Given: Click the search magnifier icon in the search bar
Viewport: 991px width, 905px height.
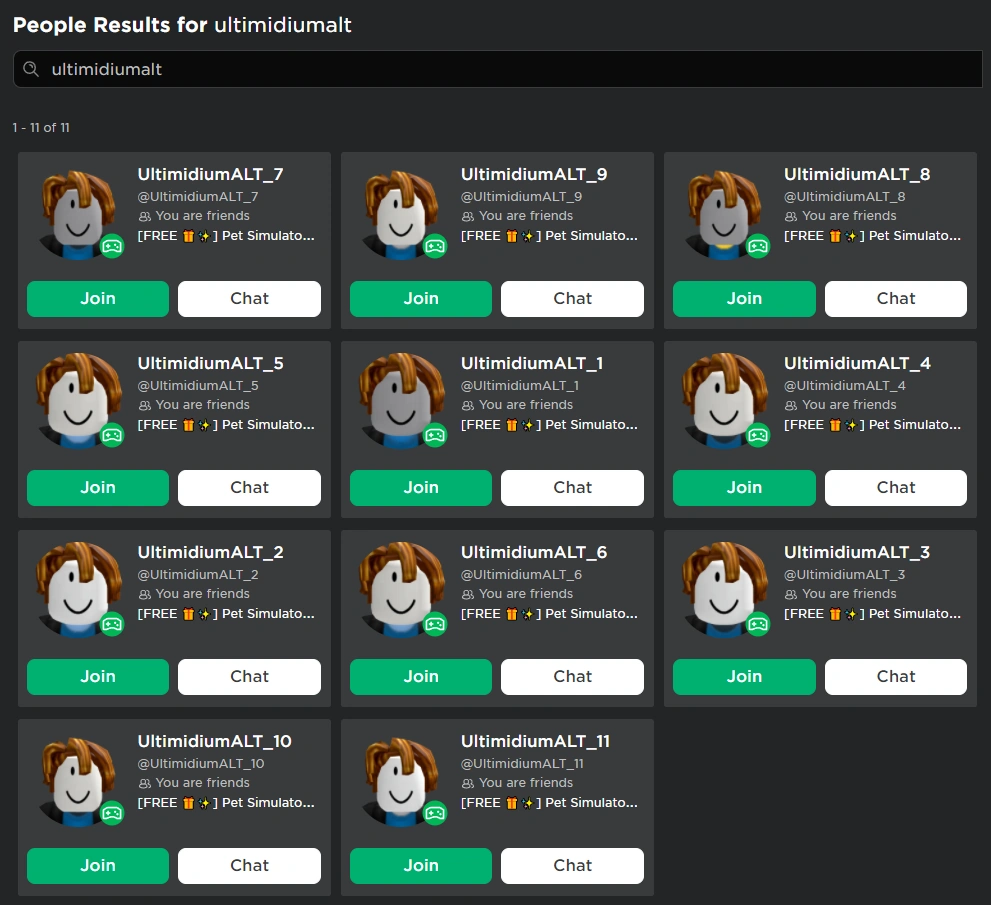Looking at the screenshot, I should coord(31,69).
